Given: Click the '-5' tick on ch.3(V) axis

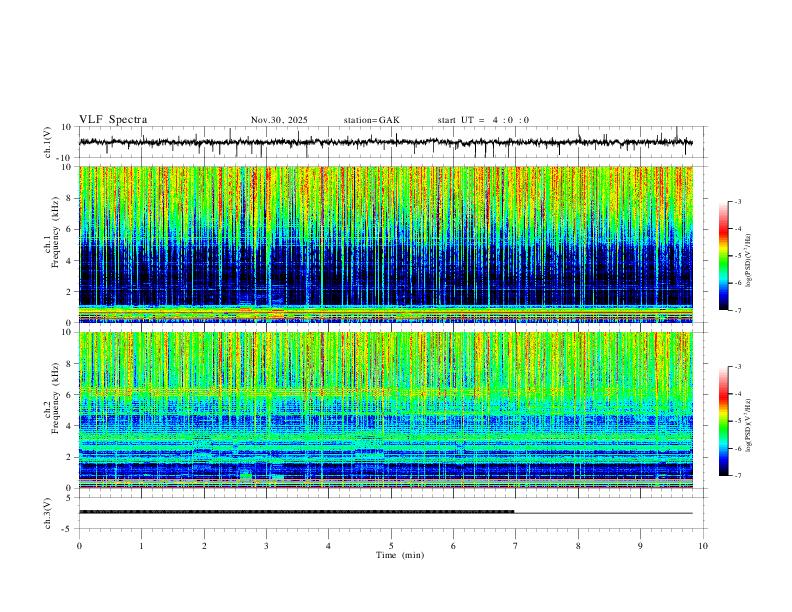Looking at the screenshot, I should (x=68, y=529).
